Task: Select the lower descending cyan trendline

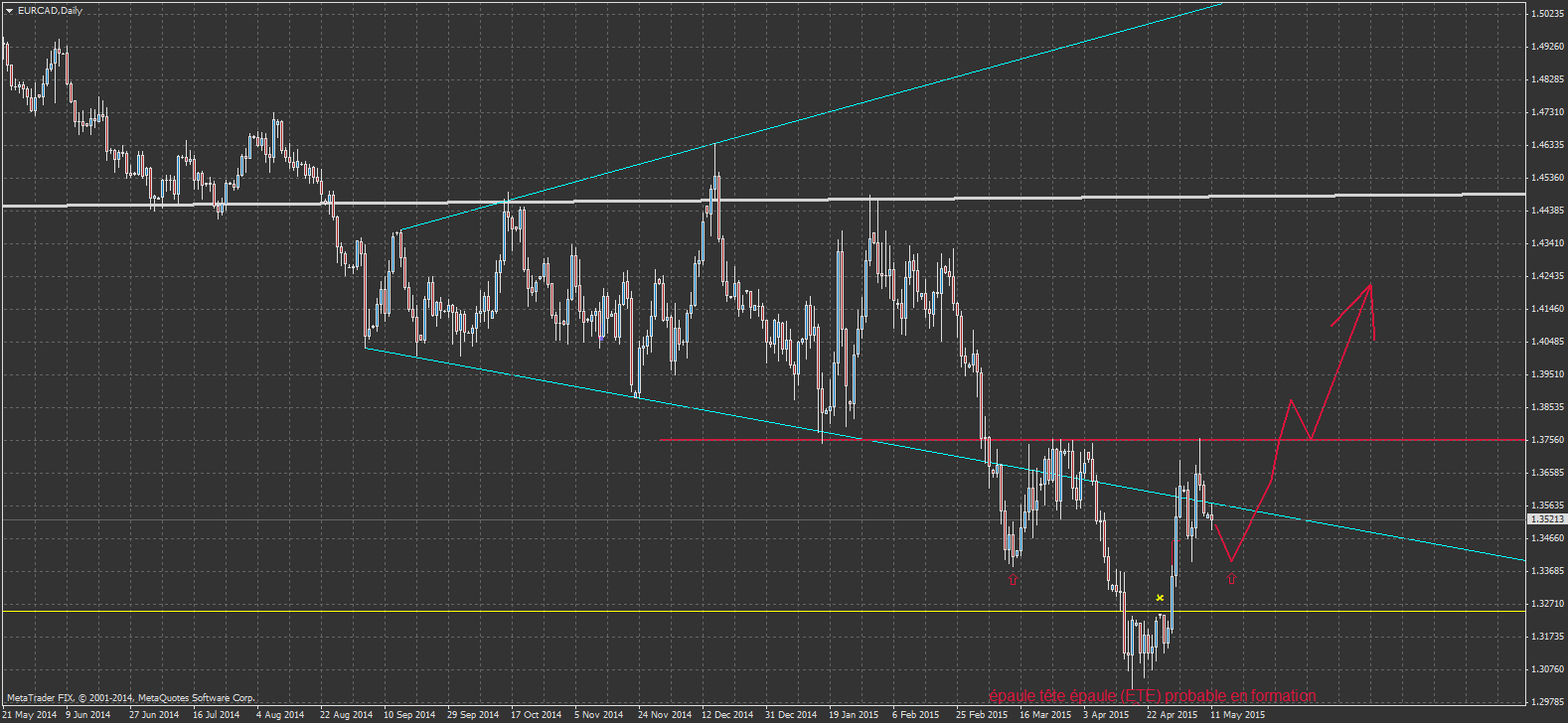Action: coord(696,408)
